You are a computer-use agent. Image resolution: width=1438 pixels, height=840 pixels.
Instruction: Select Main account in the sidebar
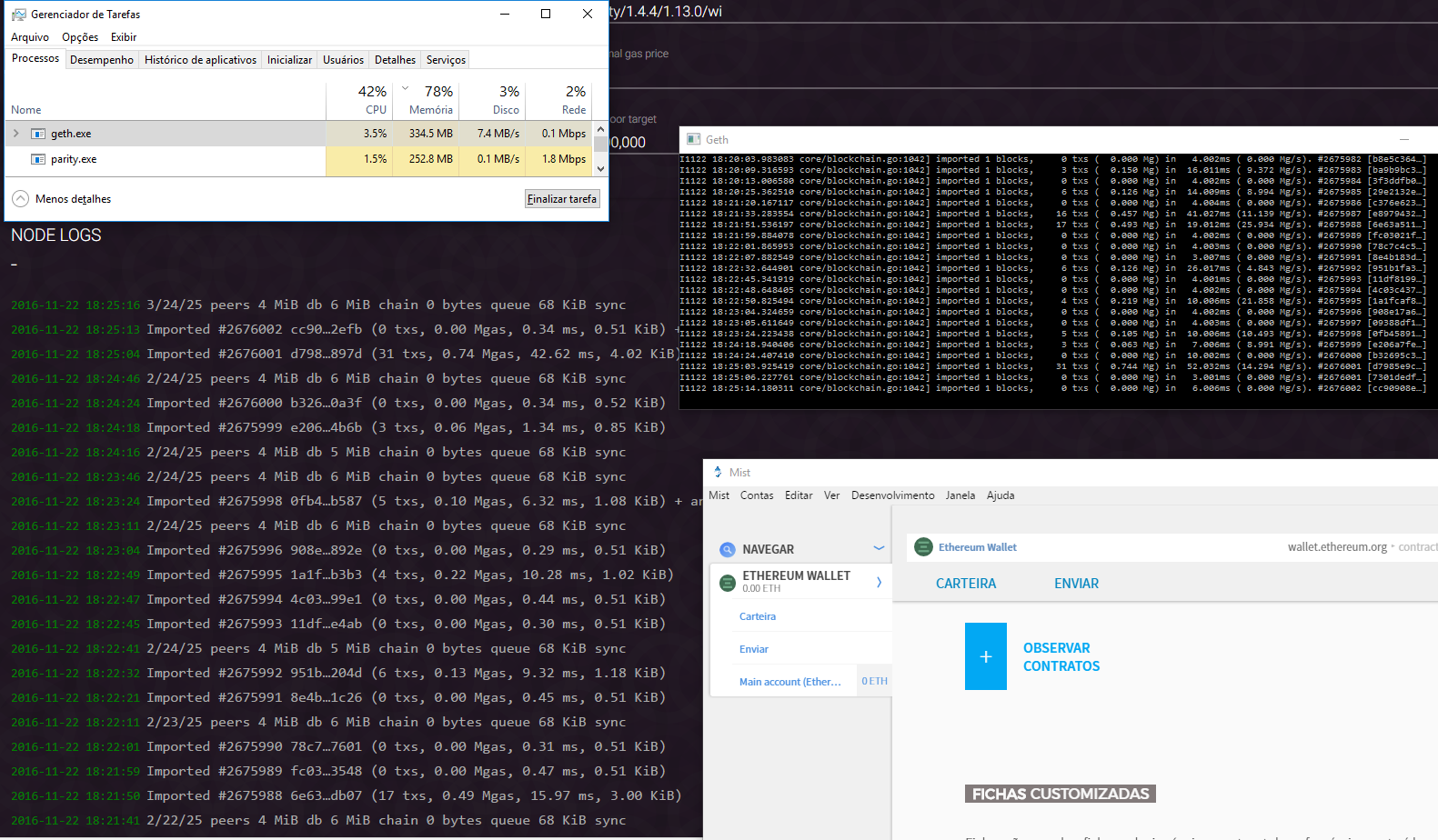[x=789, y=682]
